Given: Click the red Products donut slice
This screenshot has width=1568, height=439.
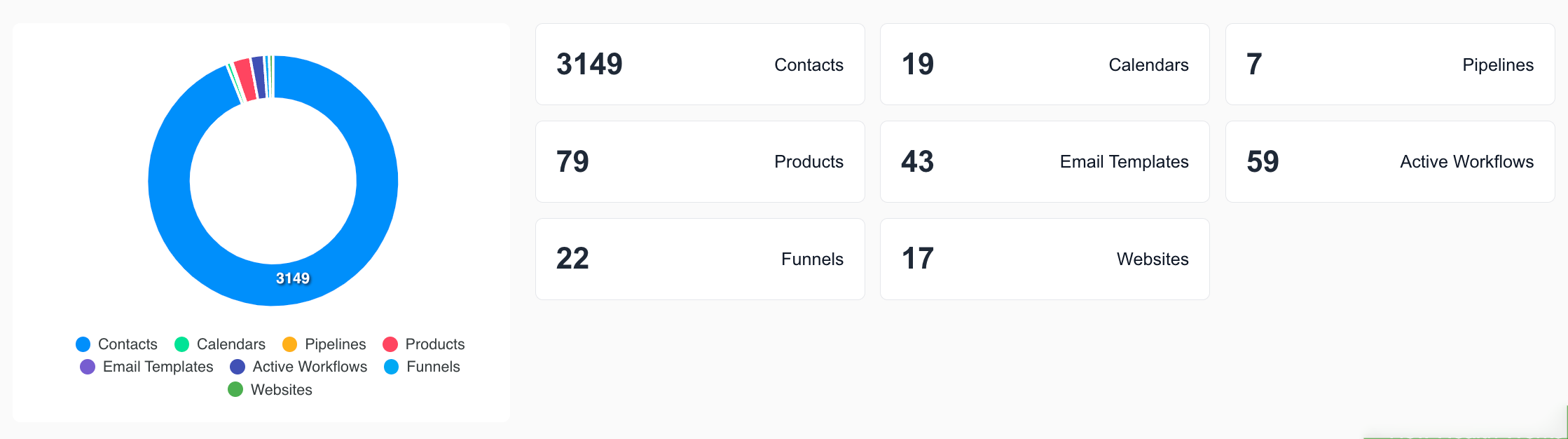Looking at the screenshot, I should (245, 80).
